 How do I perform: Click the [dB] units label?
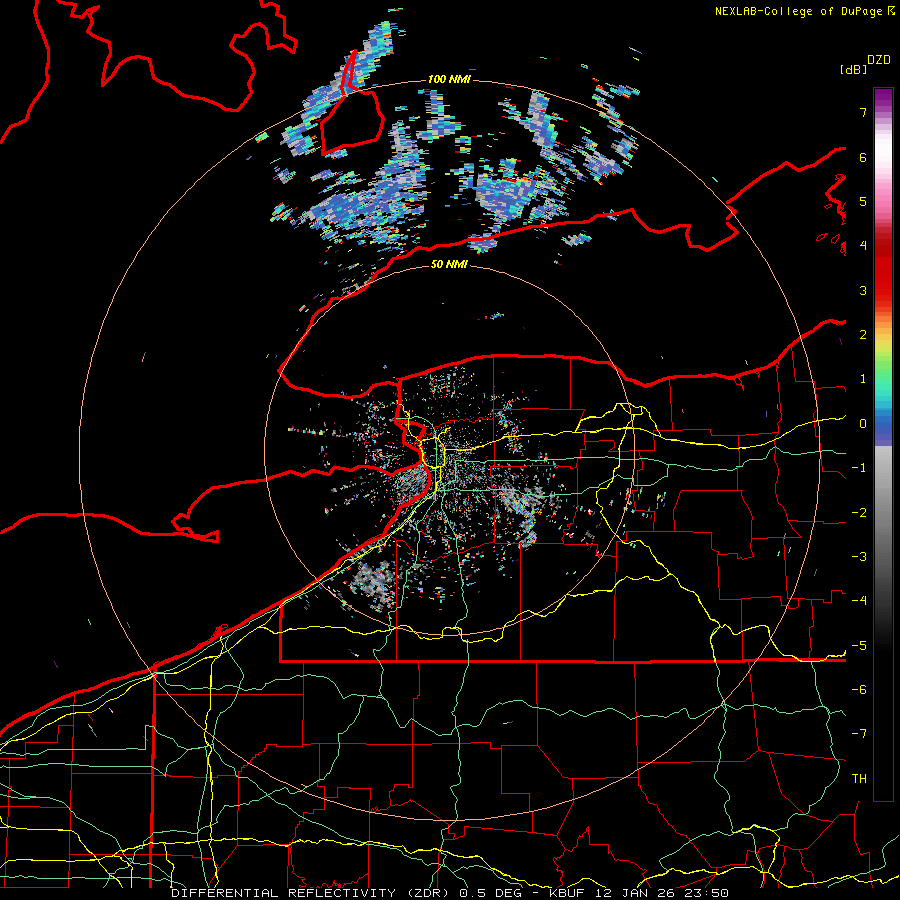click(x=853, y=69)
